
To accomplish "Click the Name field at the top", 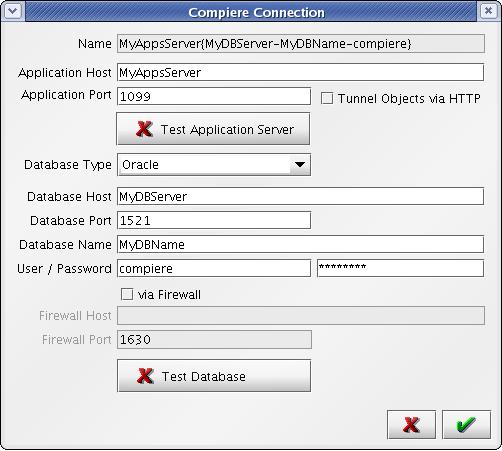I will (301, 44).
